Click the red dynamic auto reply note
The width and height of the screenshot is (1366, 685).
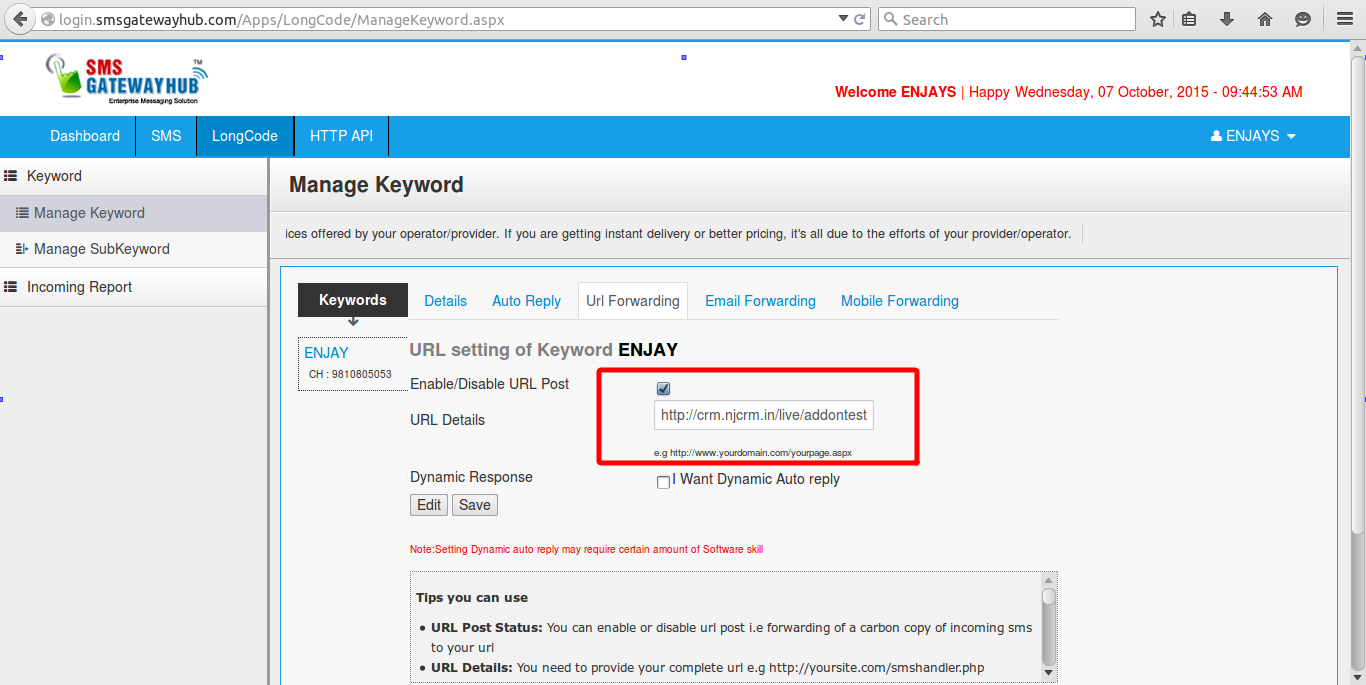(587, 549)
